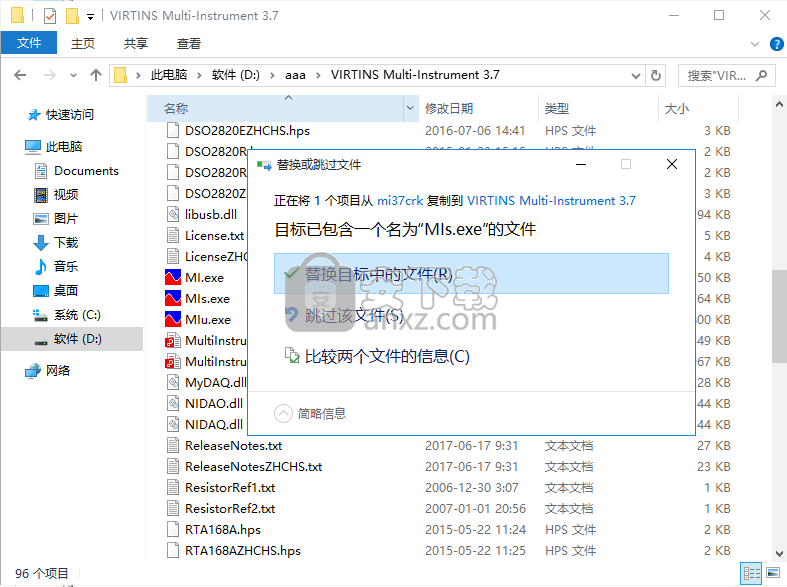Screen dimensions: 787x587
Task: Open Explorer help icon
Action: tap(776, 44)
